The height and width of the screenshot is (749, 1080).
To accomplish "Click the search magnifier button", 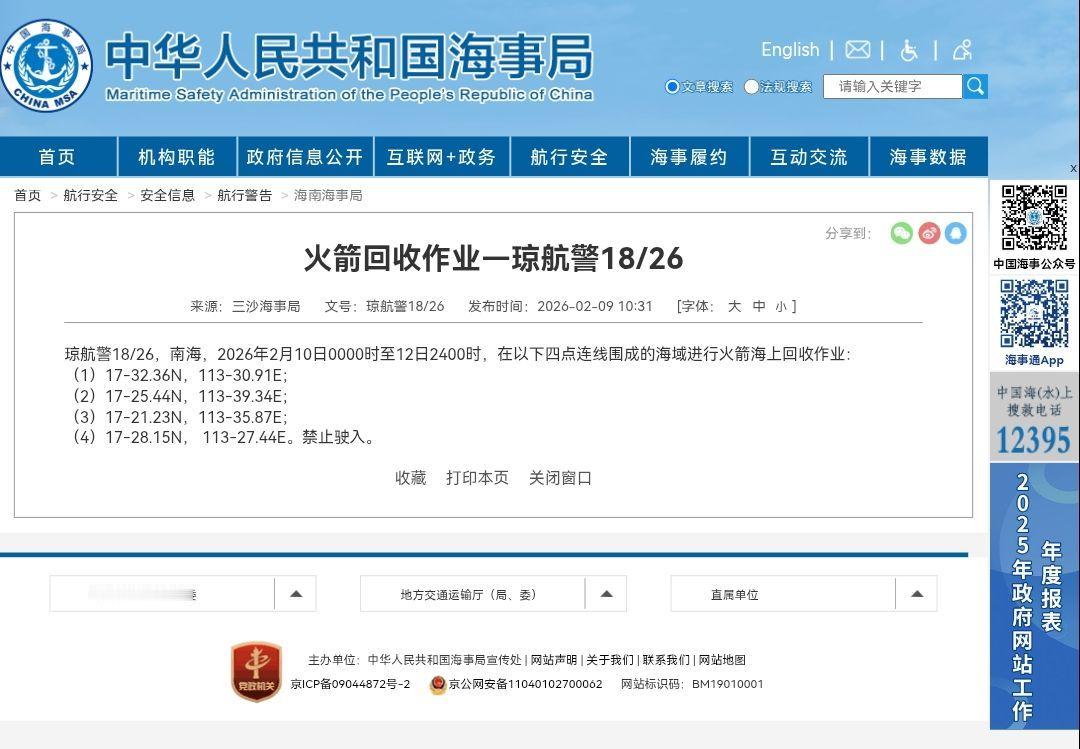I will [x=974, y=87].
